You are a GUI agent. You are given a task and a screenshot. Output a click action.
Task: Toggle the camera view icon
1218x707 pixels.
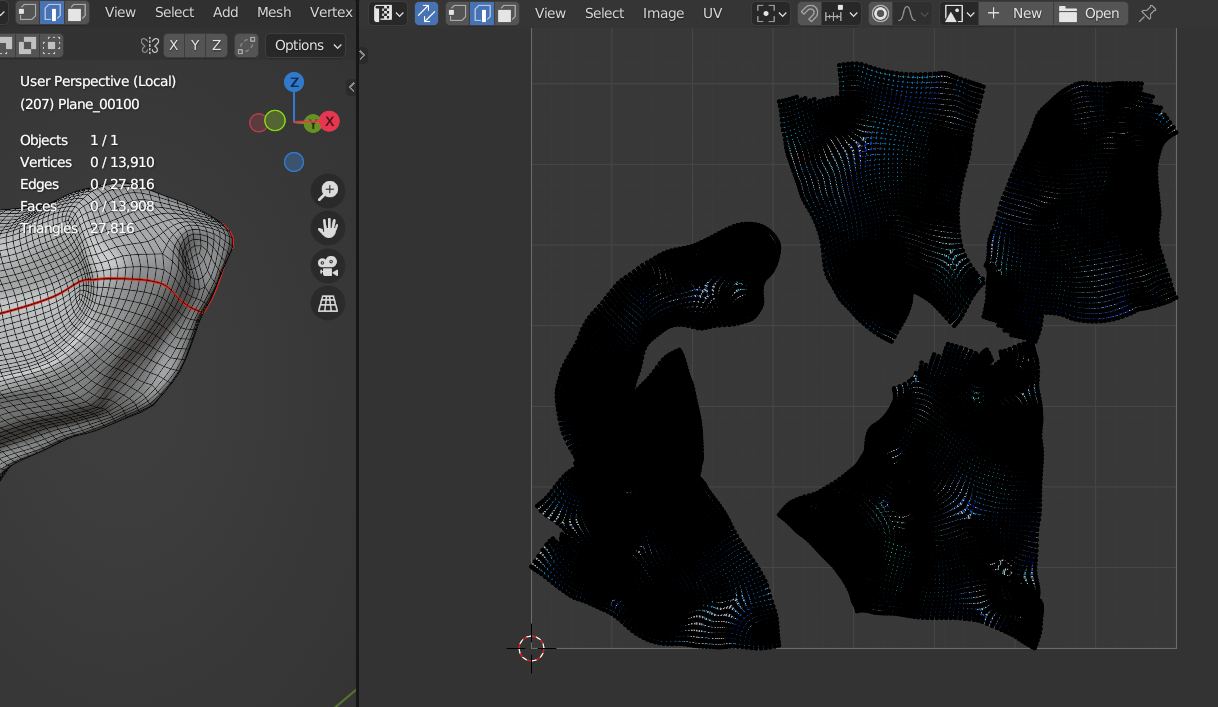click(328, 266)
